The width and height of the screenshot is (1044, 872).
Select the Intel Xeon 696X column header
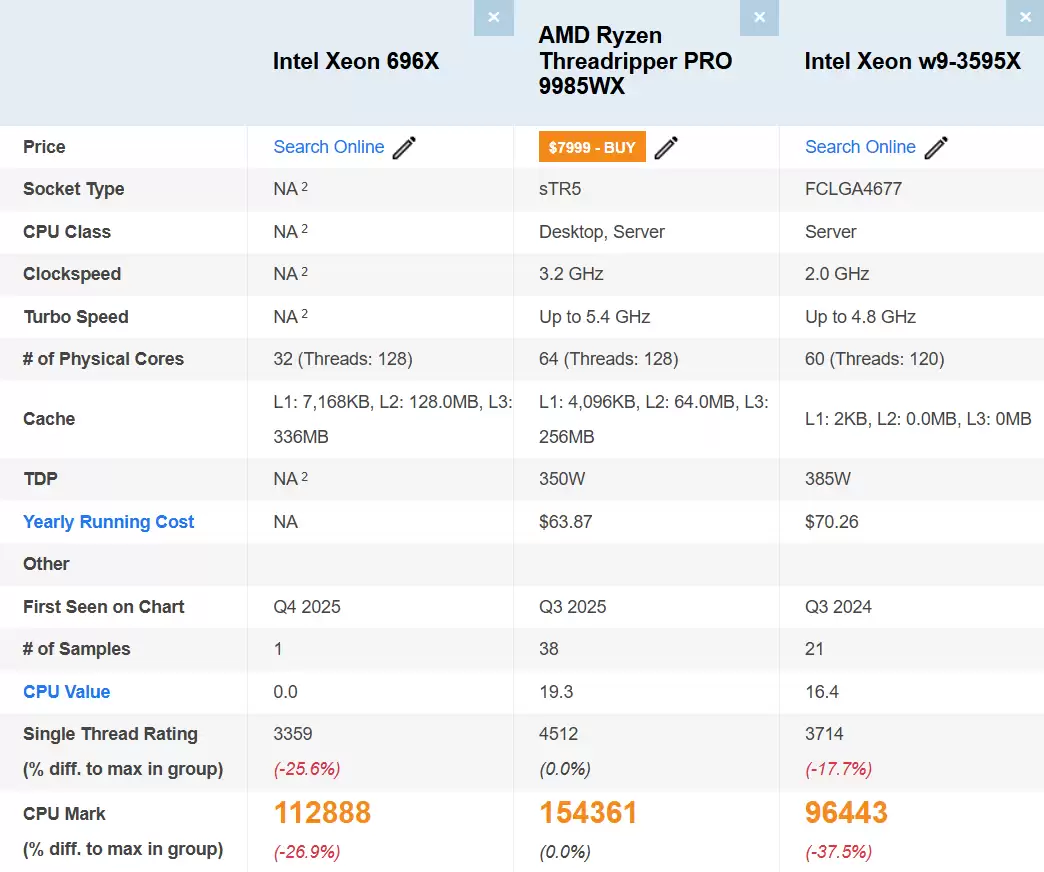pyautogui.click(x=356, y=61)
